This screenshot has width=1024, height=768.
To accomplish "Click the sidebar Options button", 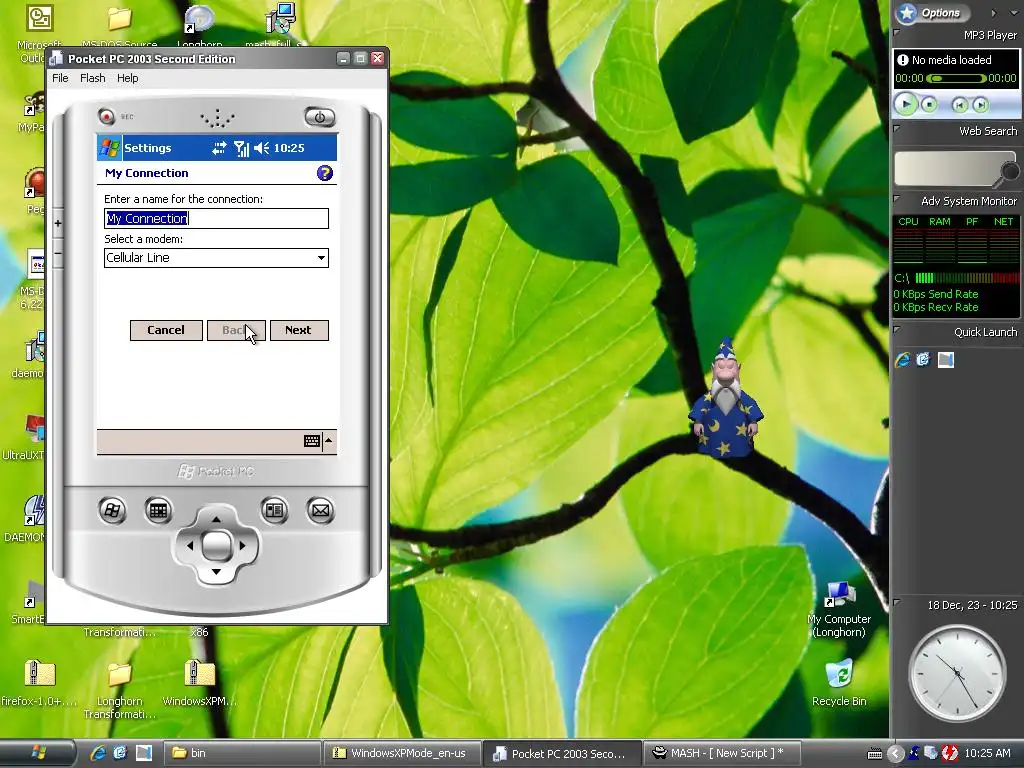I will click(x=932, y=12).
